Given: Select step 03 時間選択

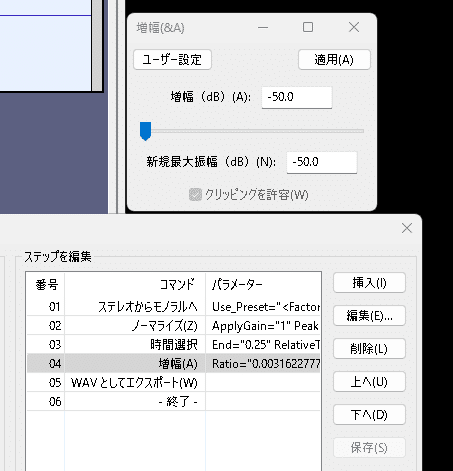Looking at the screenshot, I should coord(173,344).
